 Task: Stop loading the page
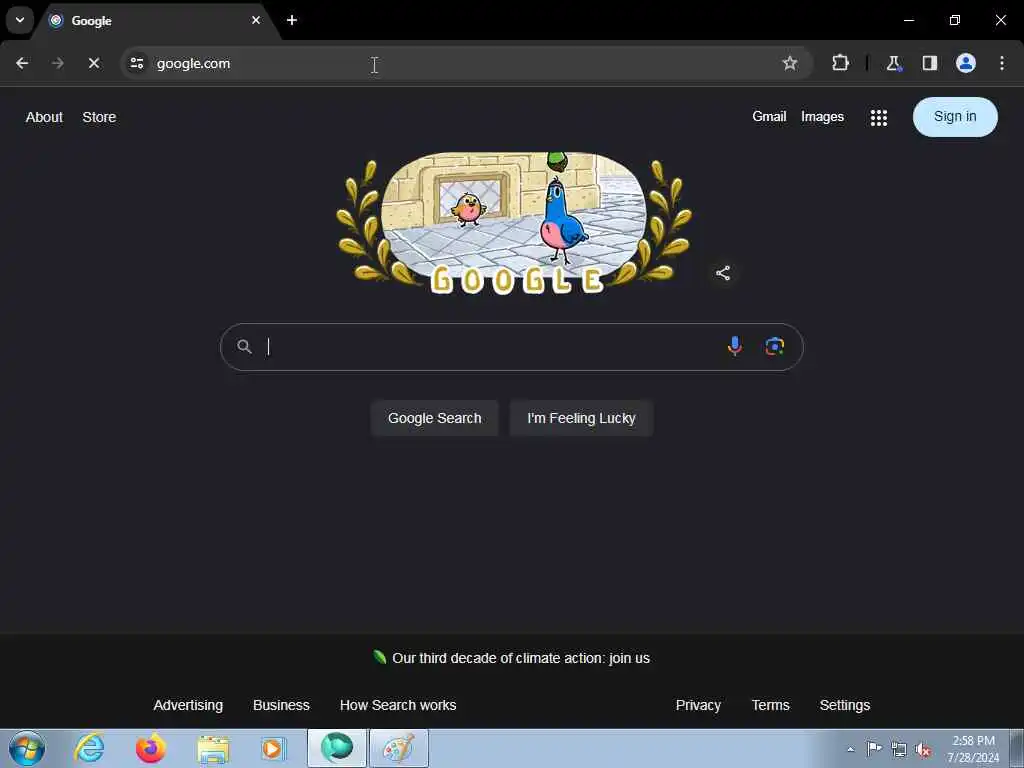coord(94,63)
